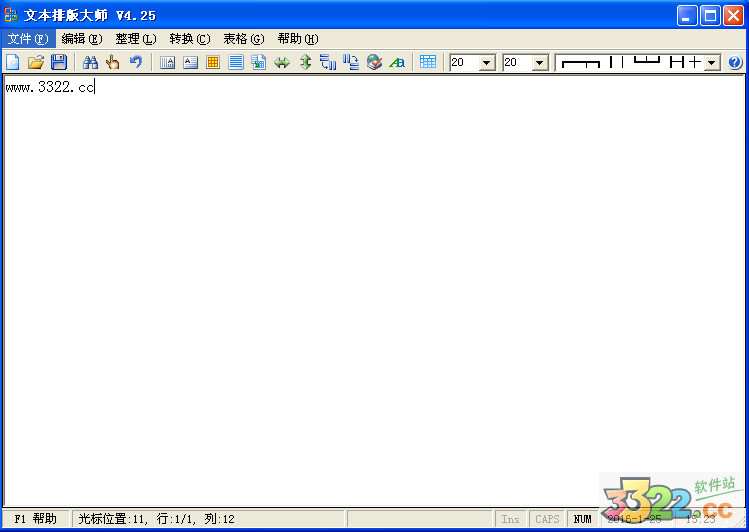The image size is (749, 532).
Task: Click the app icon in title bar
Action: click(x=11, y=15)
